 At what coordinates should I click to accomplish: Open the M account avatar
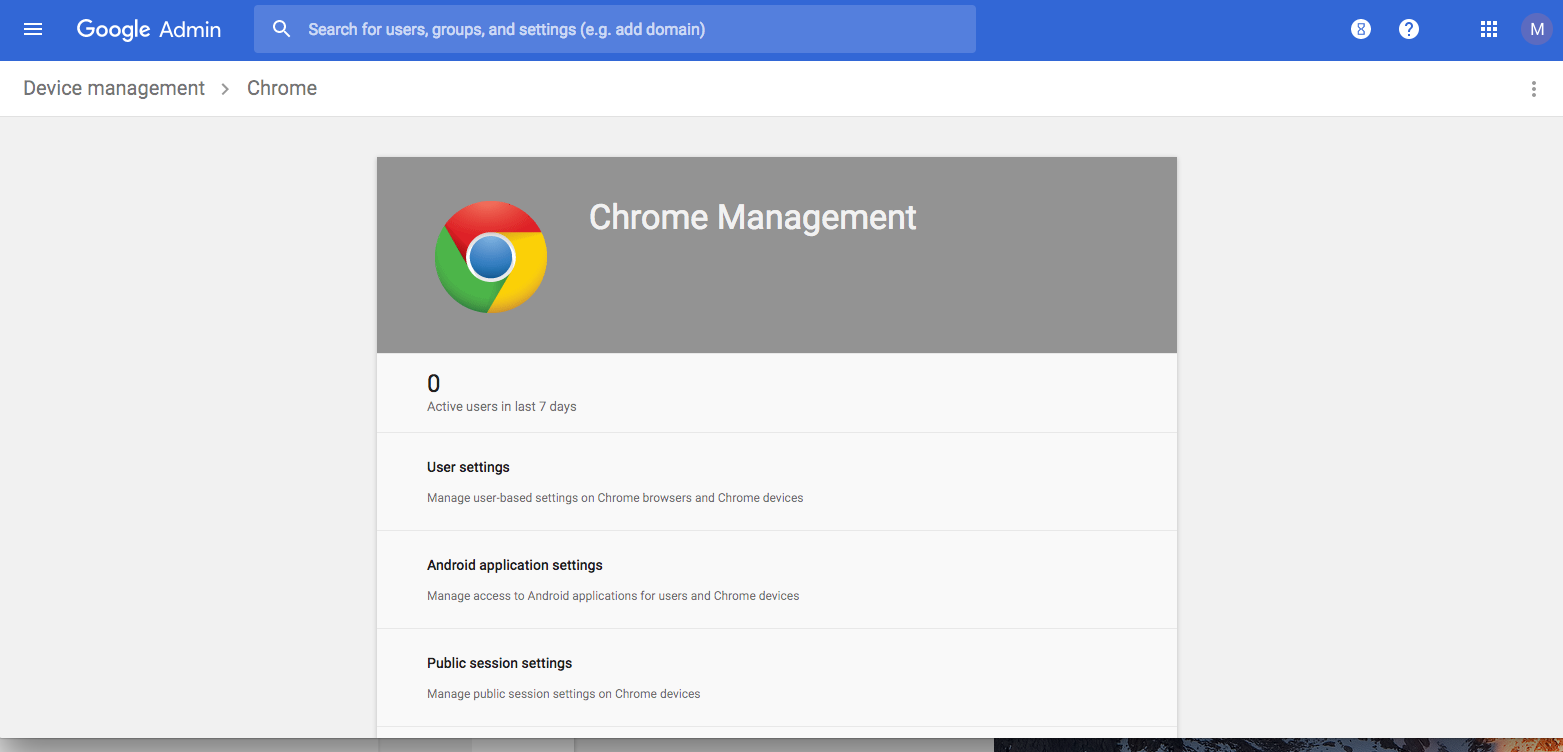tap(1537, 29)
